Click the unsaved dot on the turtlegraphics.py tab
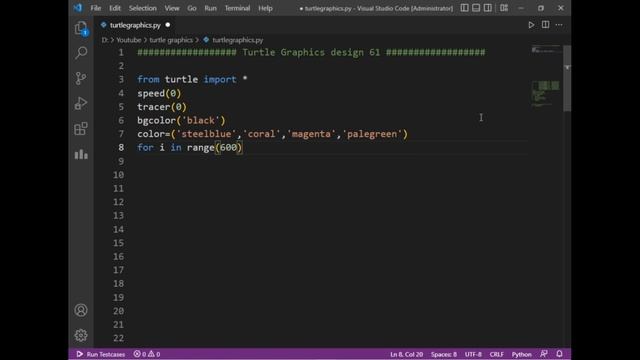The image size is (640, 360). tap(168, 25)
